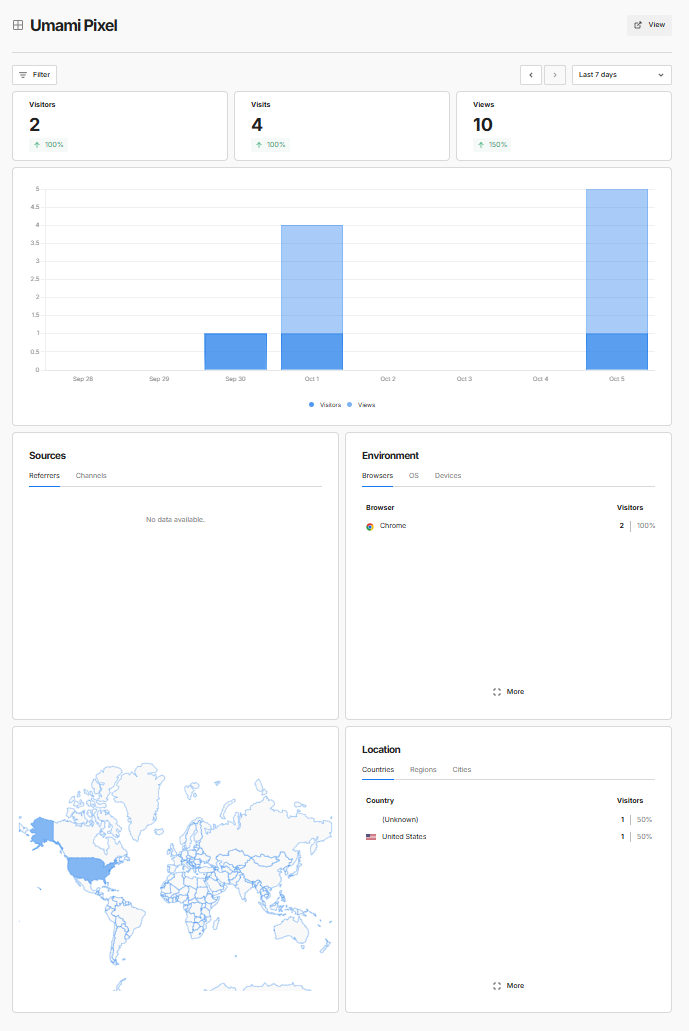Click expand icon in Location panel More
The width and height of the screenshot is (689, 1031).
tap(497, 986)
